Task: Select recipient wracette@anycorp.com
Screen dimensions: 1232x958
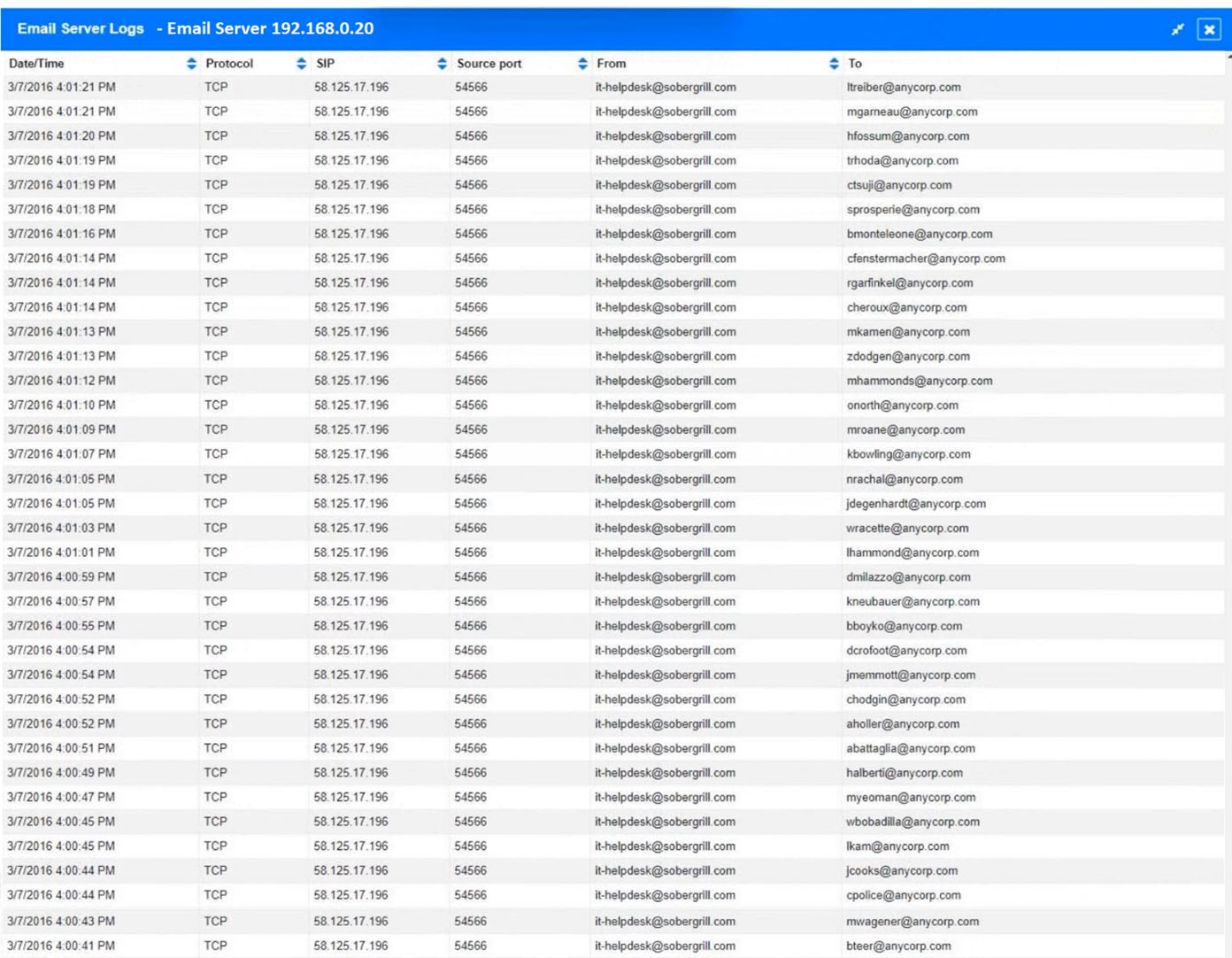Action: (907, 529)
